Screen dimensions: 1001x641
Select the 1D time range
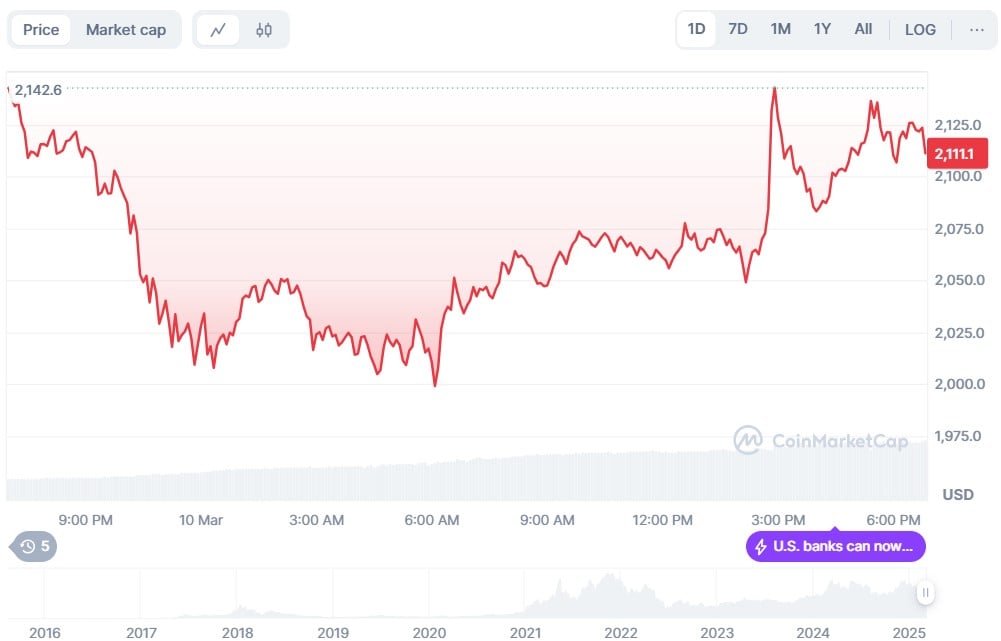pos(696,29)
